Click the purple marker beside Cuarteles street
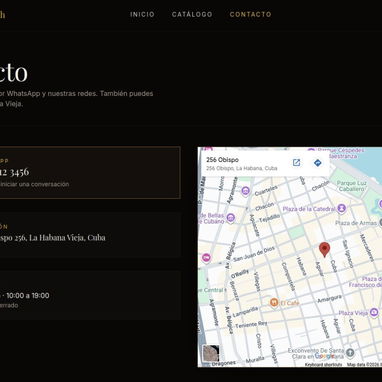 point(245,191)
